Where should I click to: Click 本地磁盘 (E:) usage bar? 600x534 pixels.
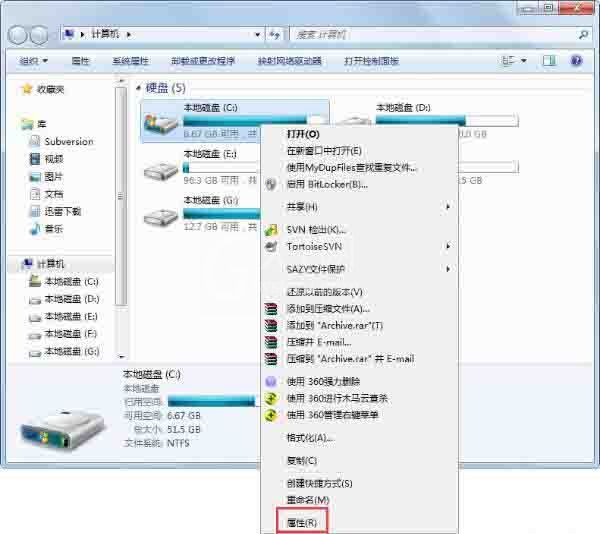point(222,167)
